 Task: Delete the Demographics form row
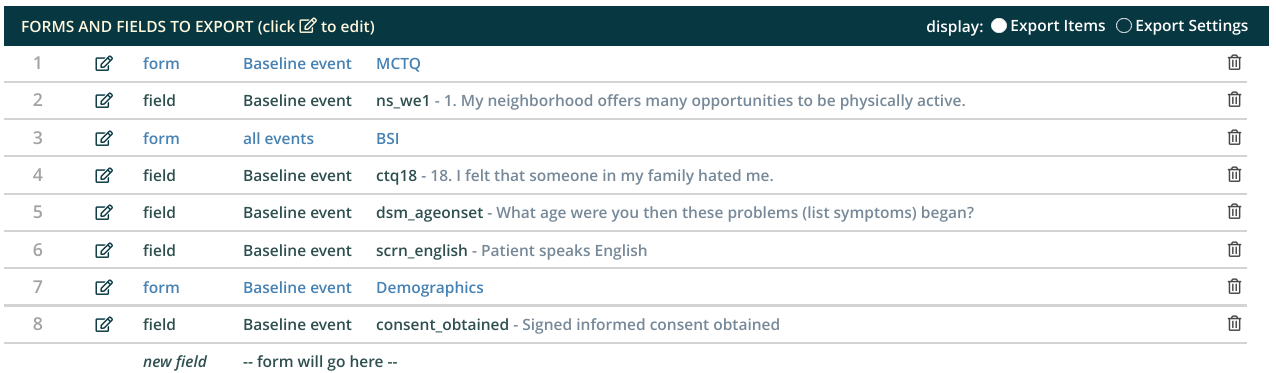pos(1235,287)
